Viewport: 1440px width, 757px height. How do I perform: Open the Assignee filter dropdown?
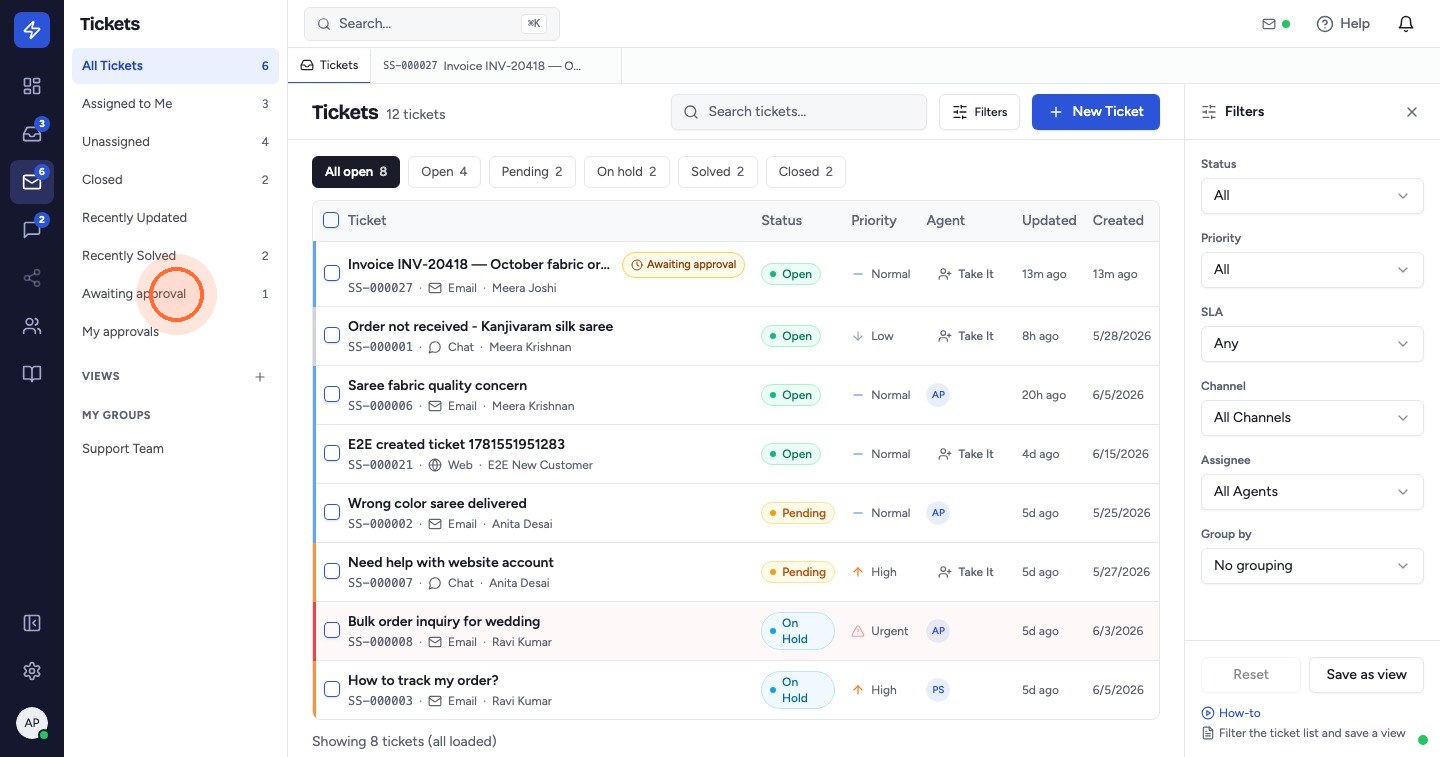[x=1312, y=491]
